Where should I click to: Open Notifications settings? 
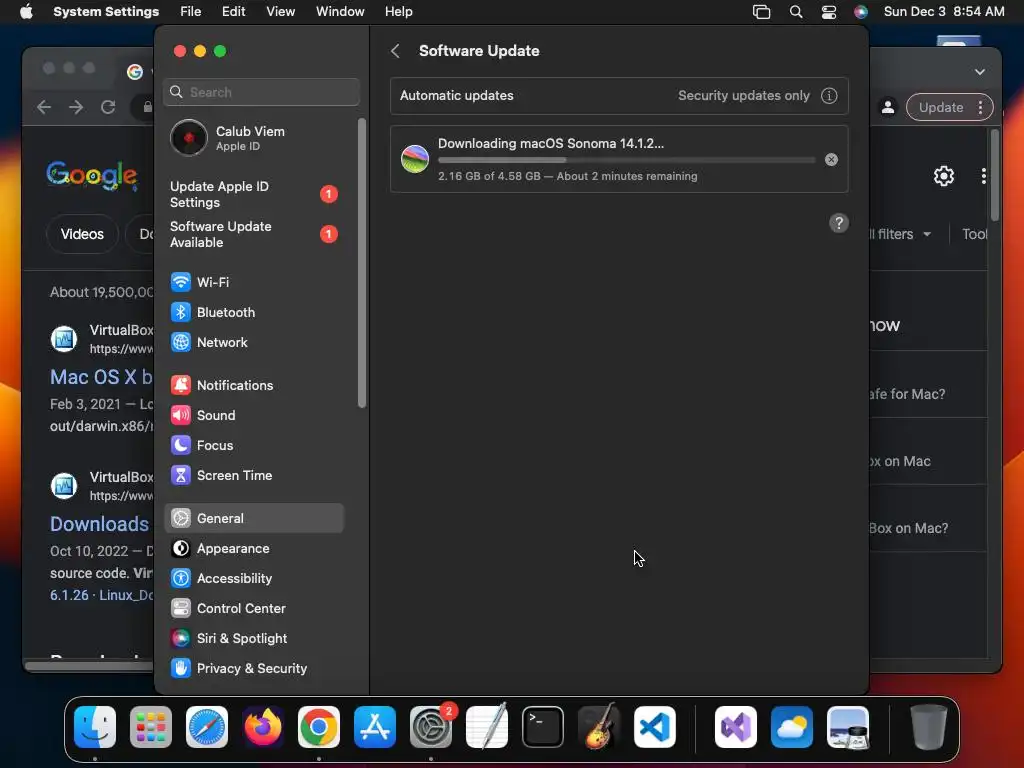click(253, 385)
